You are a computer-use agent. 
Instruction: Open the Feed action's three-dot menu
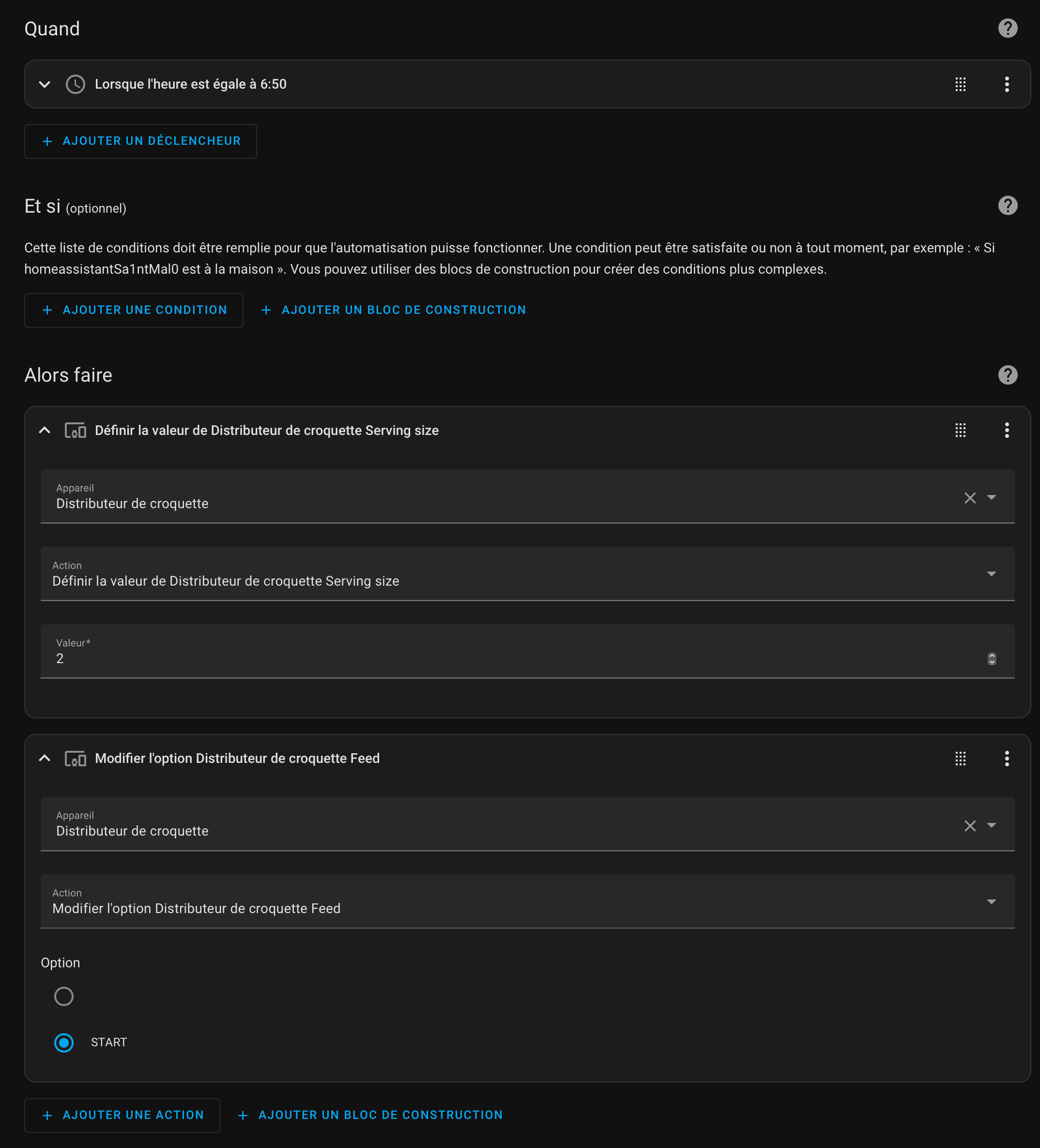pyautogui.click(x=1007, y=759)
